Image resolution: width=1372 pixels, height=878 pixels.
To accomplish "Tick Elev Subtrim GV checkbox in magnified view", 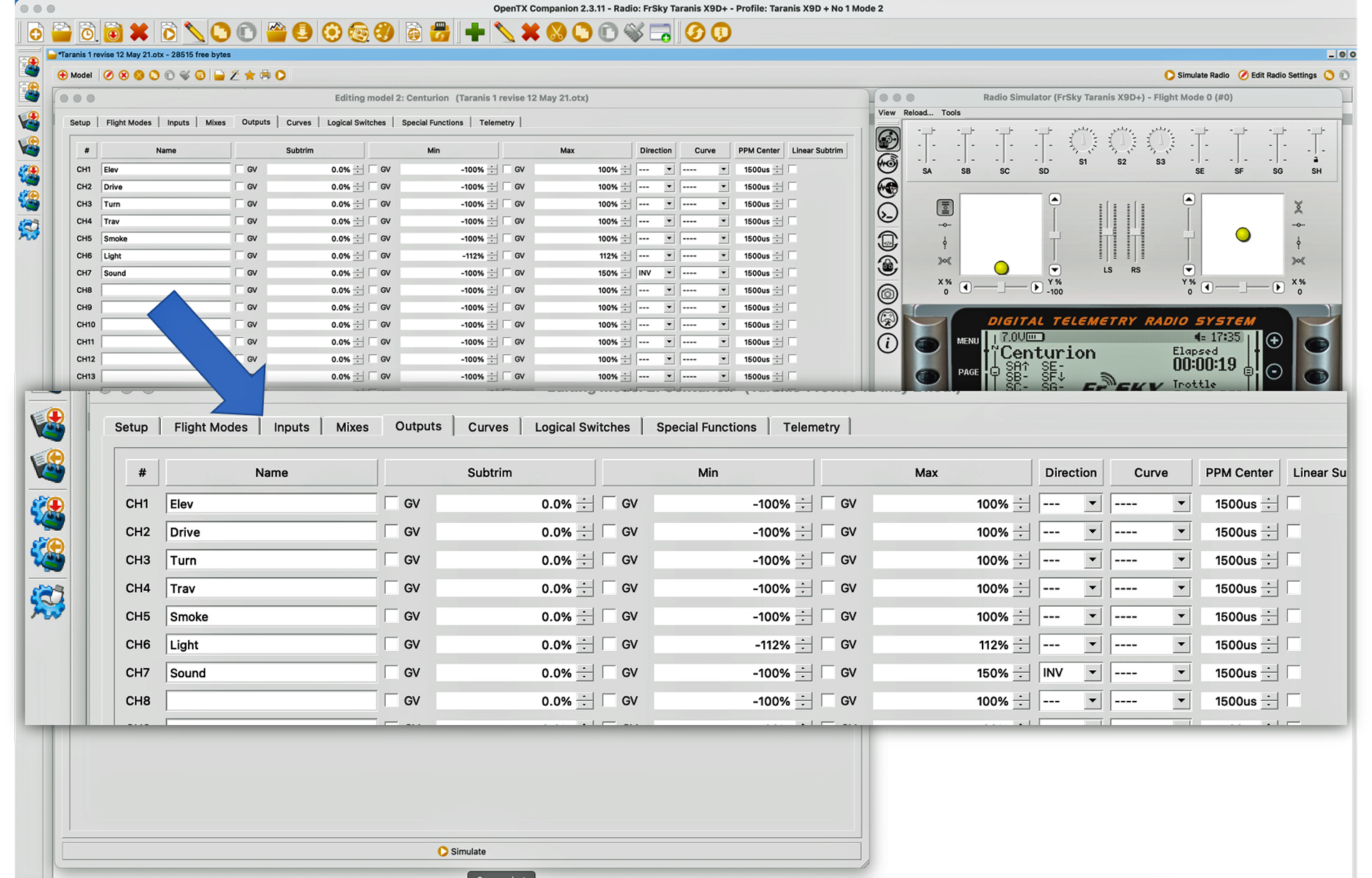I will coord(391,503).
